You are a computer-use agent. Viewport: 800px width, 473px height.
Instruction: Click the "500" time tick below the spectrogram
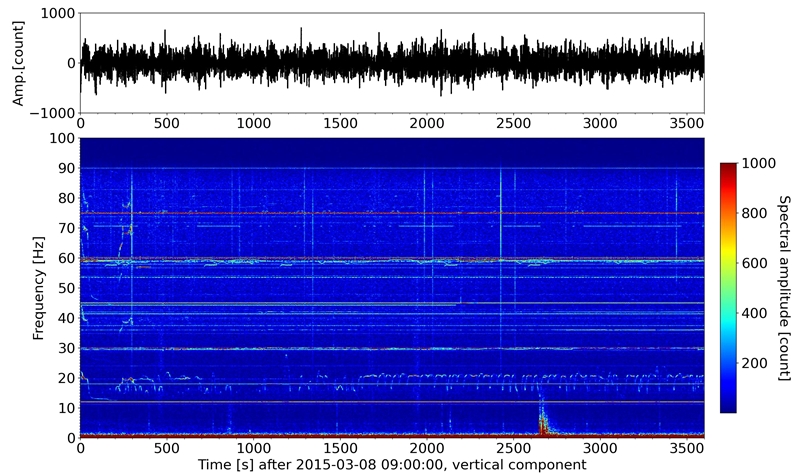[x=167, y=449]
